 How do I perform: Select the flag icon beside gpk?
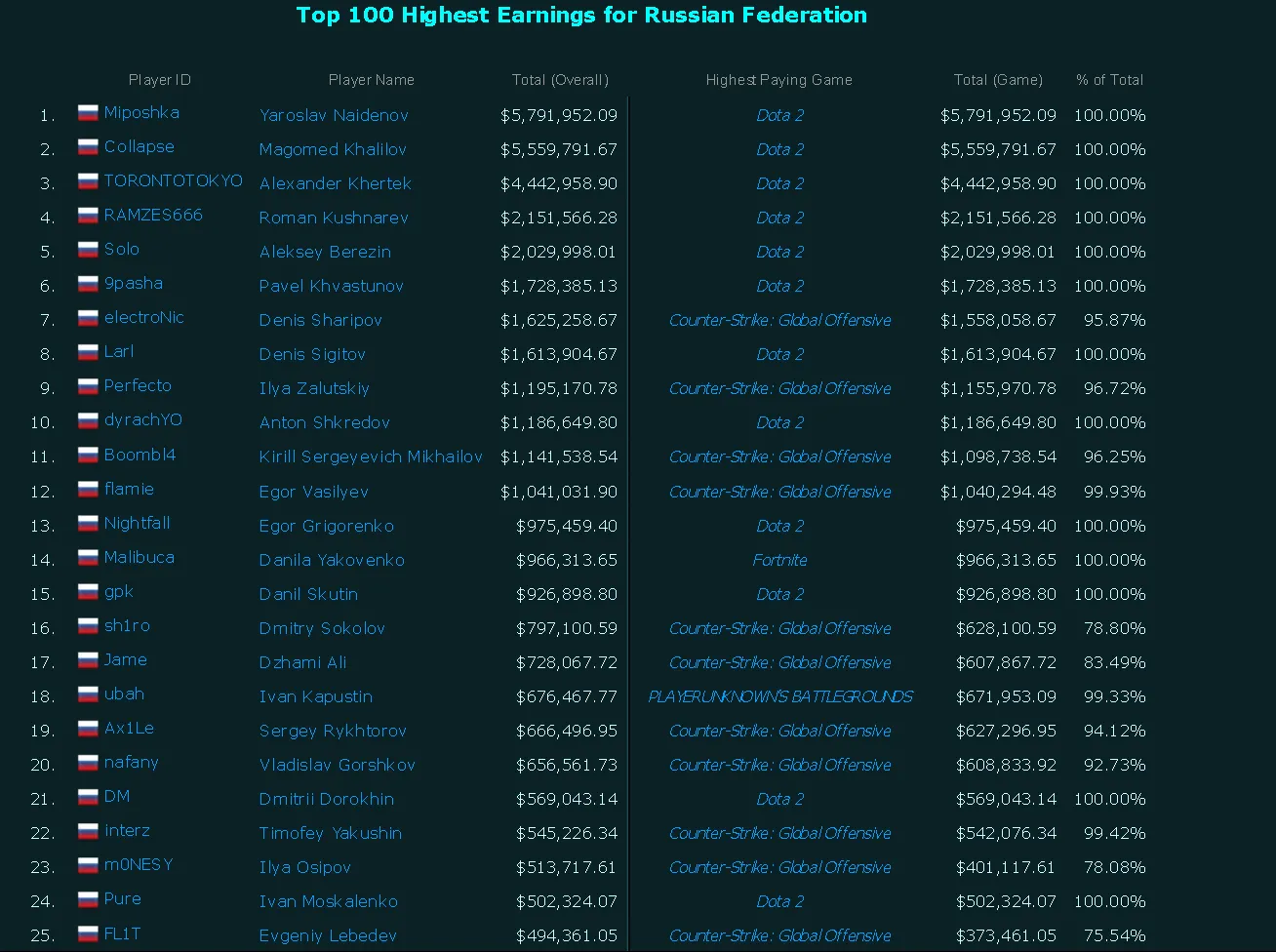88,592
